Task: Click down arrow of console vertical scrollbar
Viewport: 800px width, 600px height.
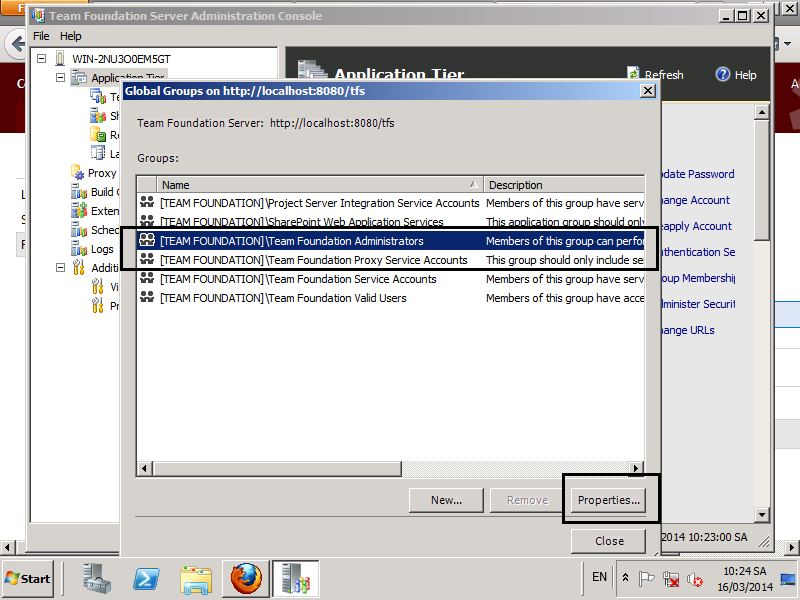Action: (761, 514)
